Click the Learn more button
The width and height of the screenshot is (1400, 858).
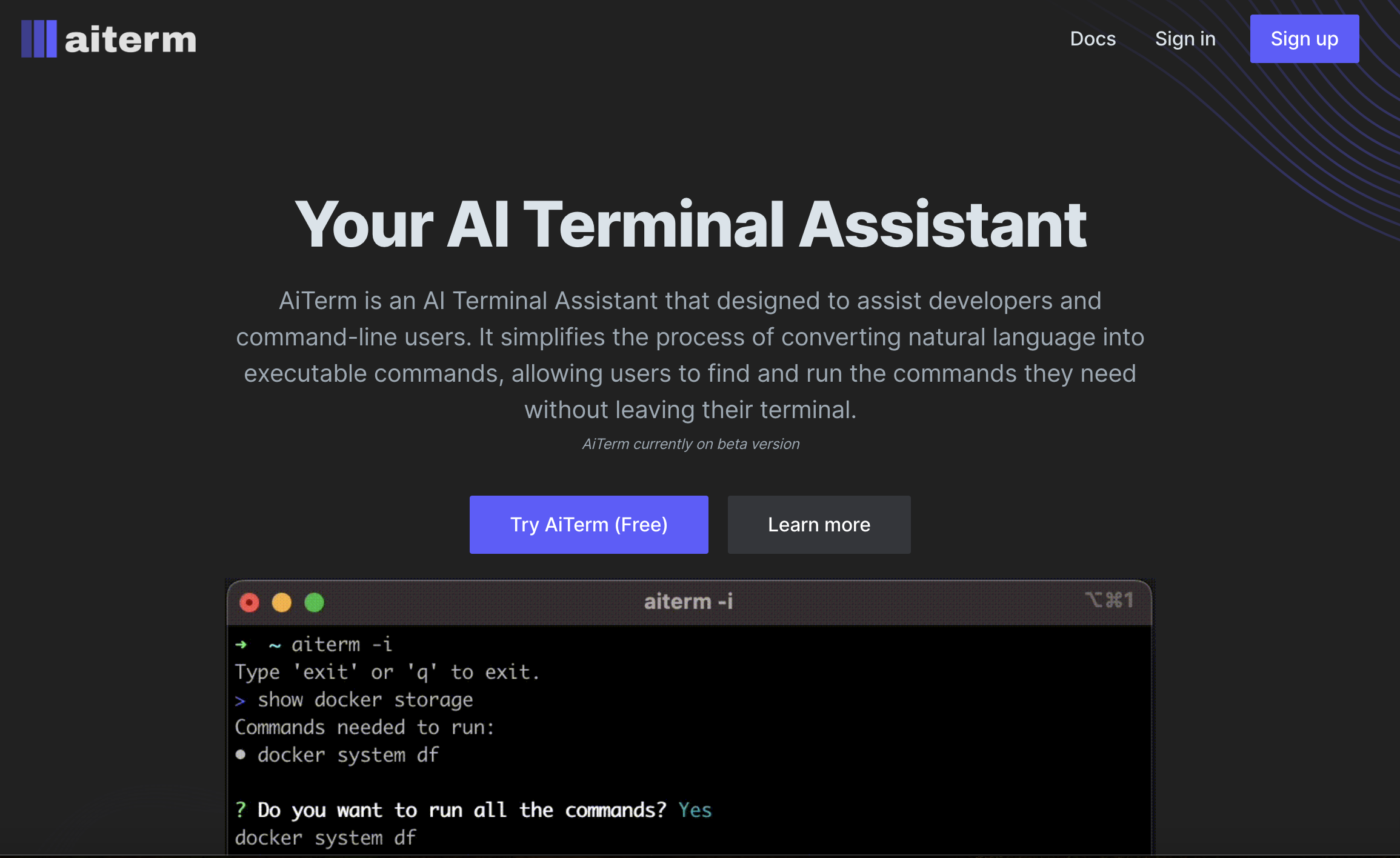819,524
